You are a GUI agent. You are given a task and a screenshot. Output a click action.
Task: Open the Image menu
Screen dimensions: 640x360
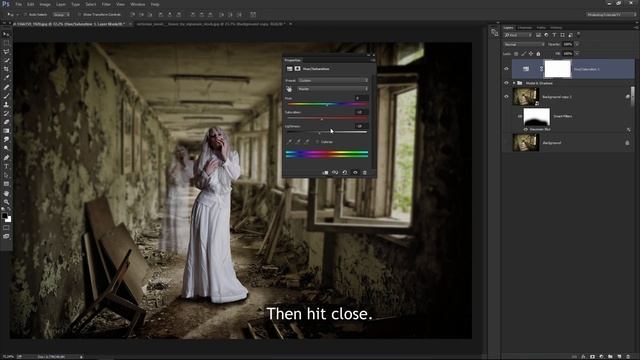(45, 4)
